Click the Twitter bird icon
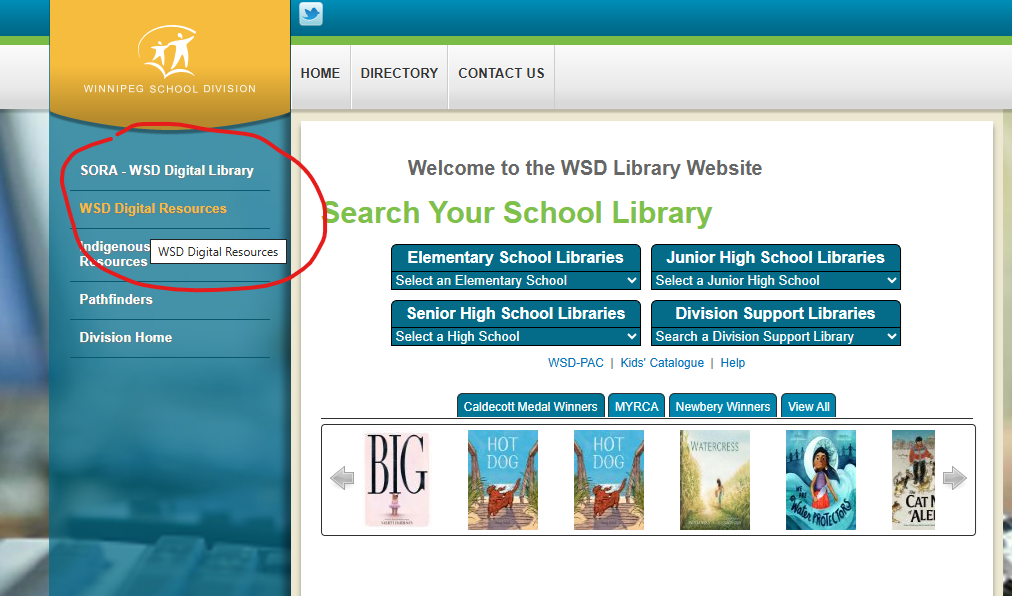The image size is (1012, 596). pyautogui.click(x=311, y=14)
